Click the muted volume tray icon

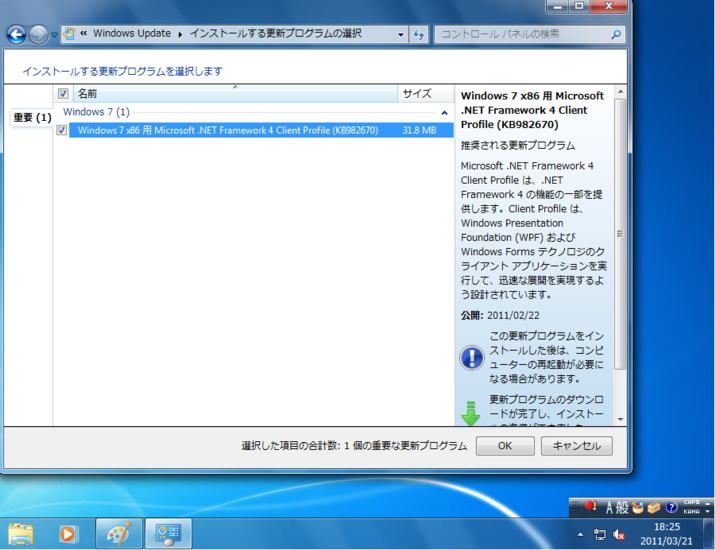(x=619, y=534)
